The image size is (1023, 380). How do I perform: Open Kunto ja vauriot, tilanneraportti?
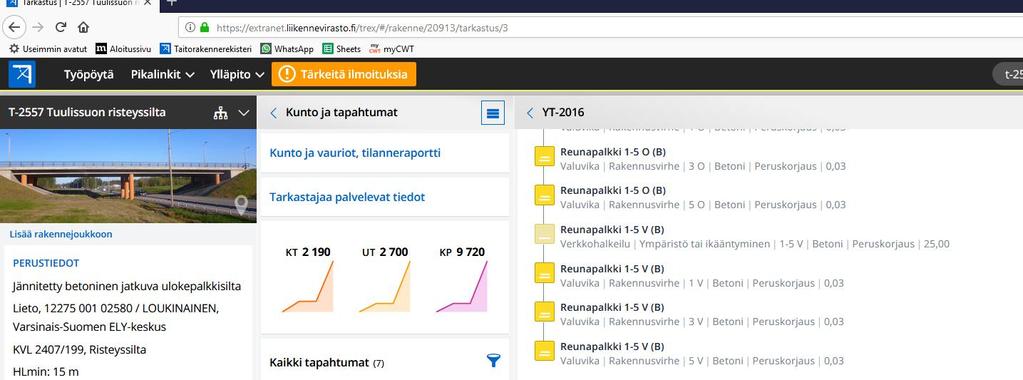tap(355, 153)
